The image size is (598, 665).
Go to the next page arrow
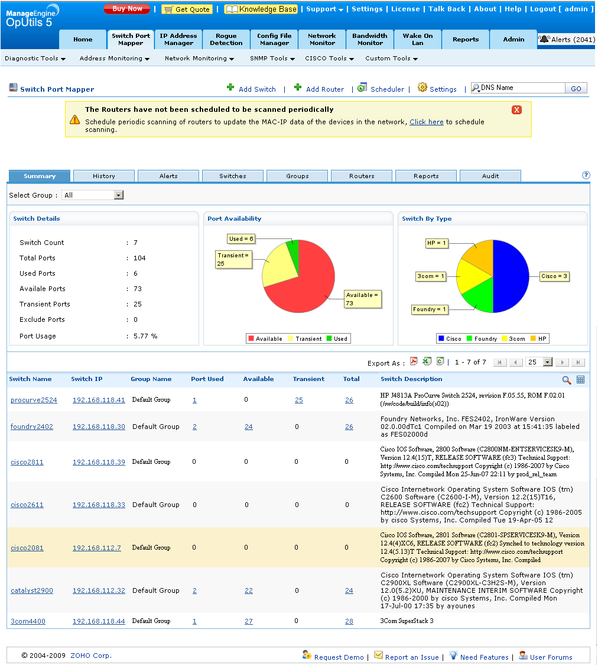(x=562, y=362)
